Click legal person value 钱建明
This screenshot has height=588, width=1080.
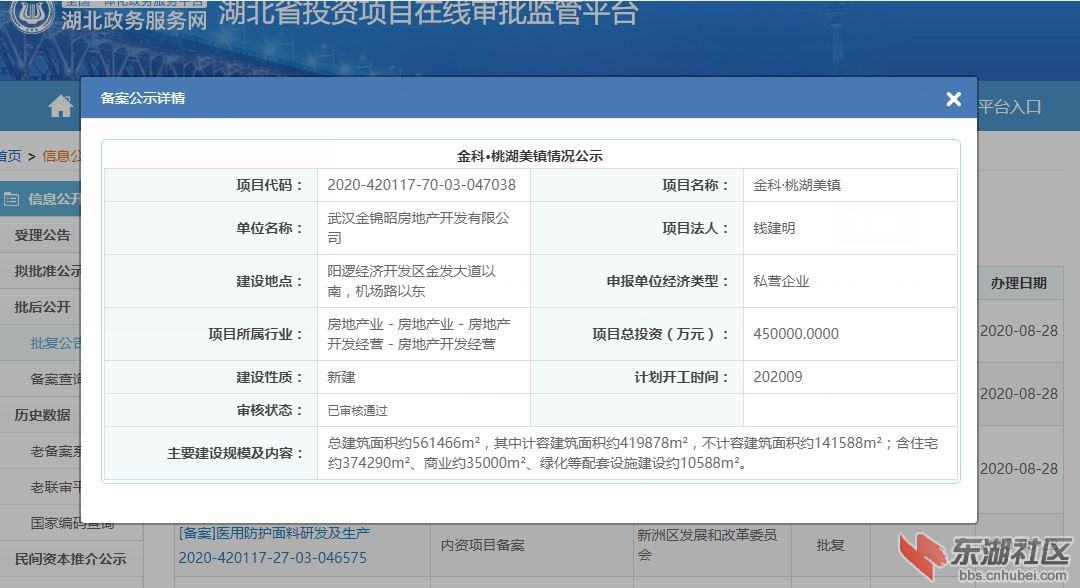(774, 228)
